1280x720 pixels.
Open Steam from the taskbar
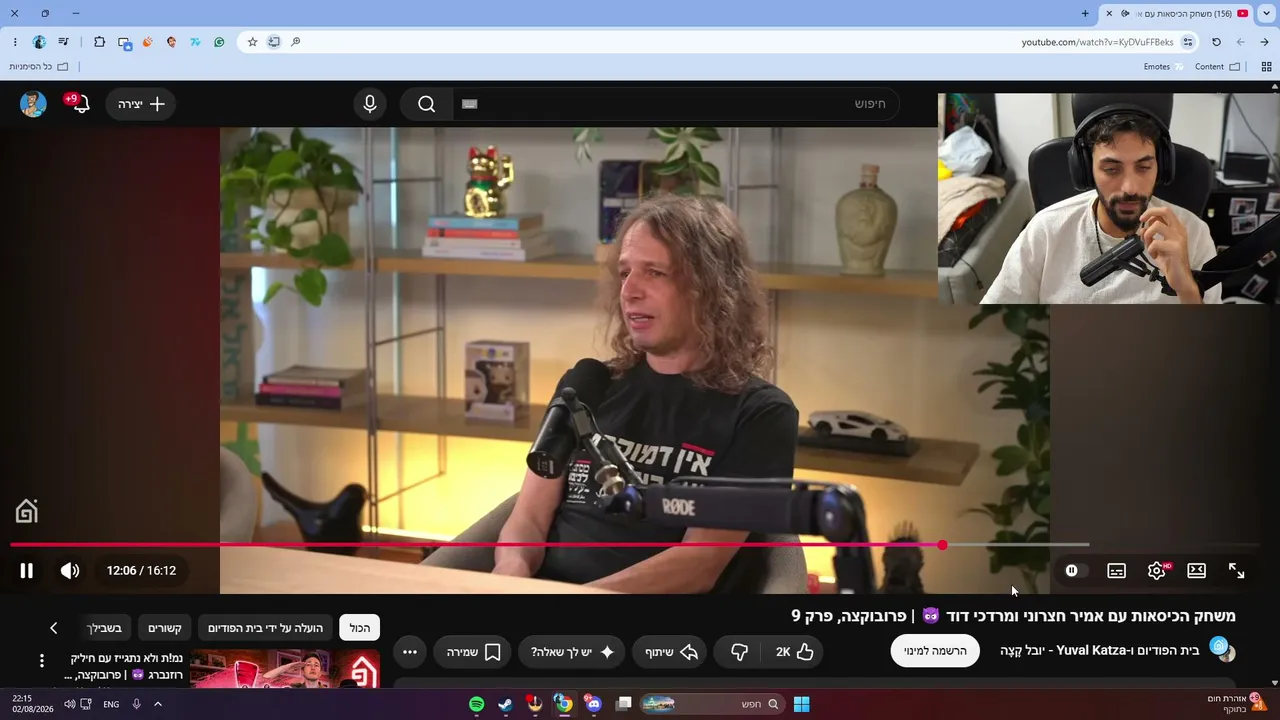point(506,704)
